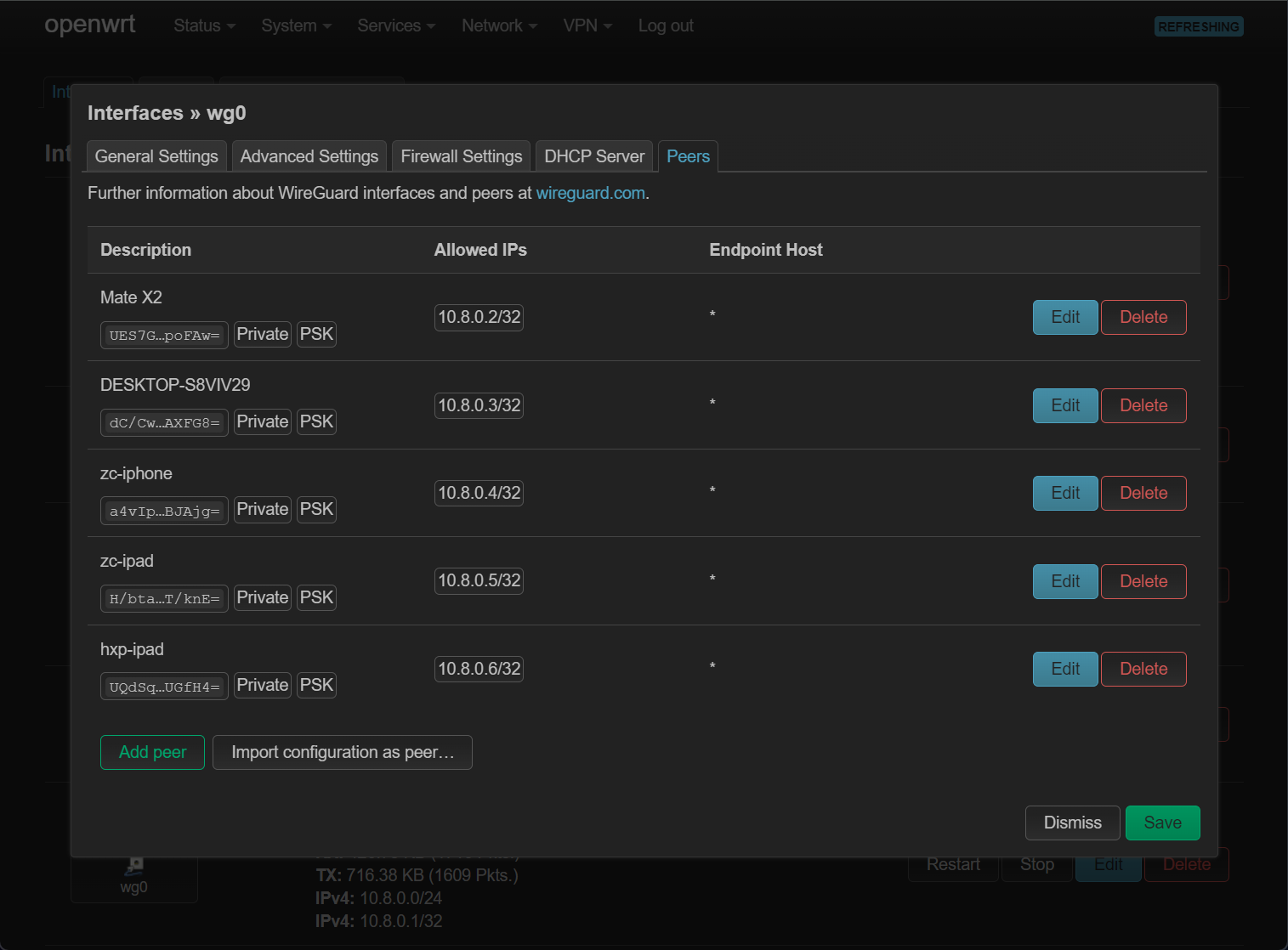1288x950 pixels.
Task: Delete the zc-ipad peer
Action: (1143, 581)
